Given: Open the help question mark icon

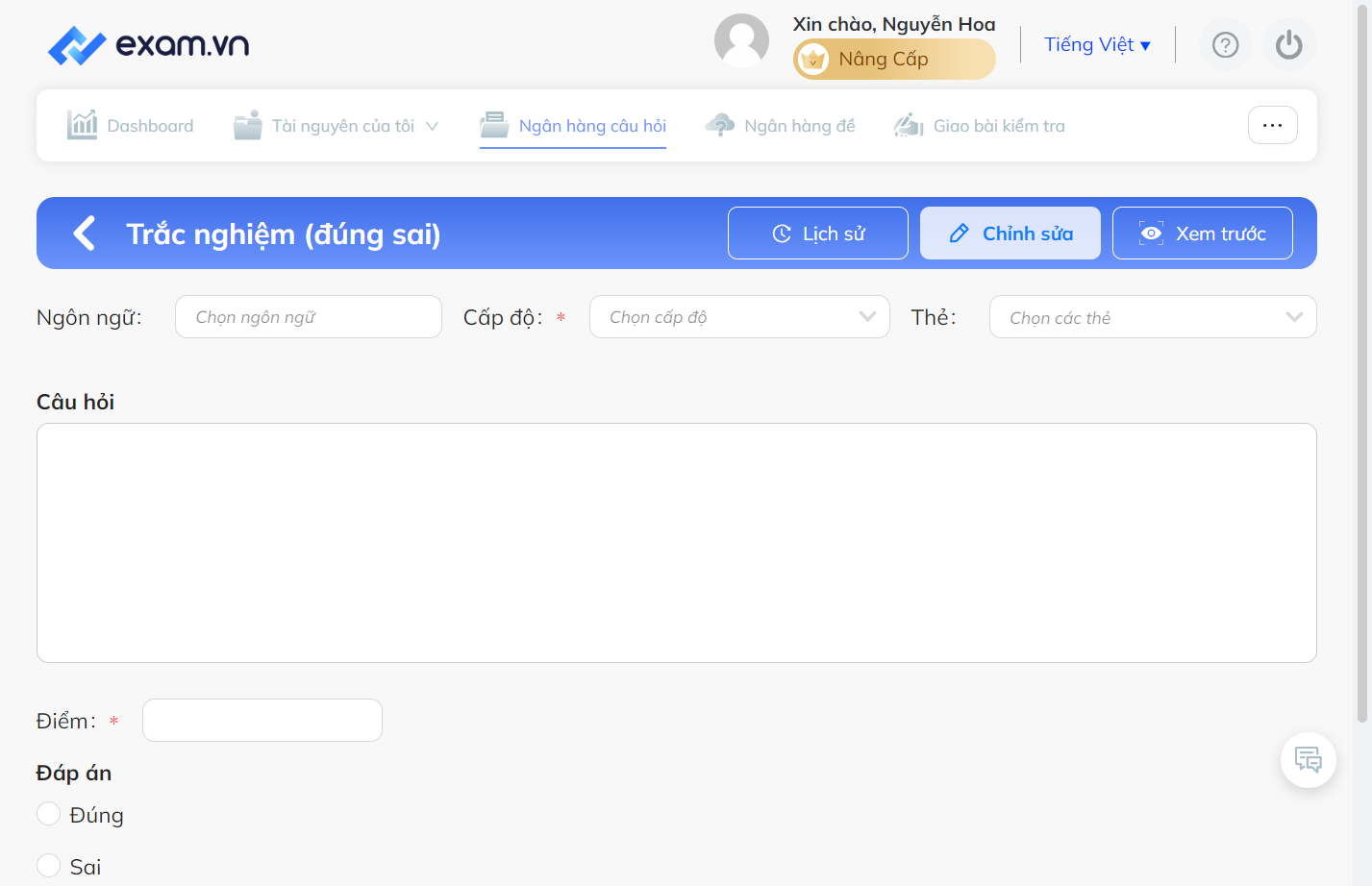Looking at the screenshot, I should tap(1226, 45).
